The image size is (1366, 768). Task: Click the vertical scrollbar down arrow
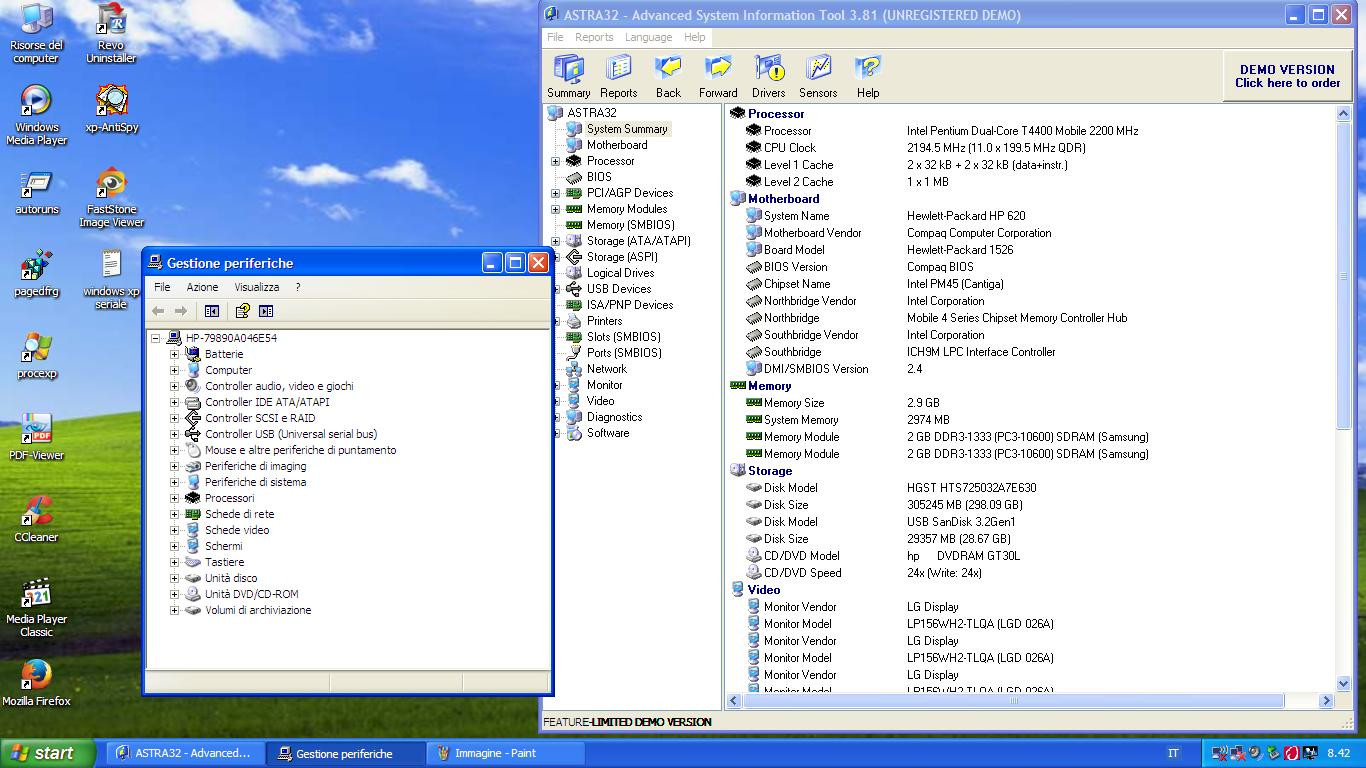[1343, 683]
